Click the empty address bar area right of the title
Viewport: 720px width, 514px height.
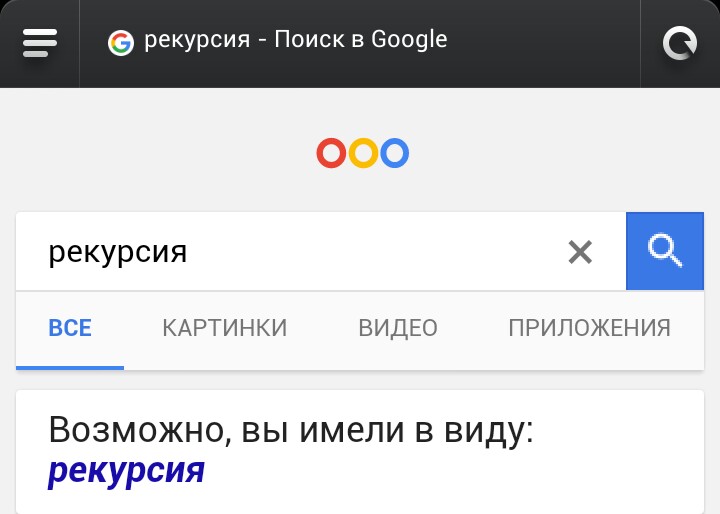[544, 43]
